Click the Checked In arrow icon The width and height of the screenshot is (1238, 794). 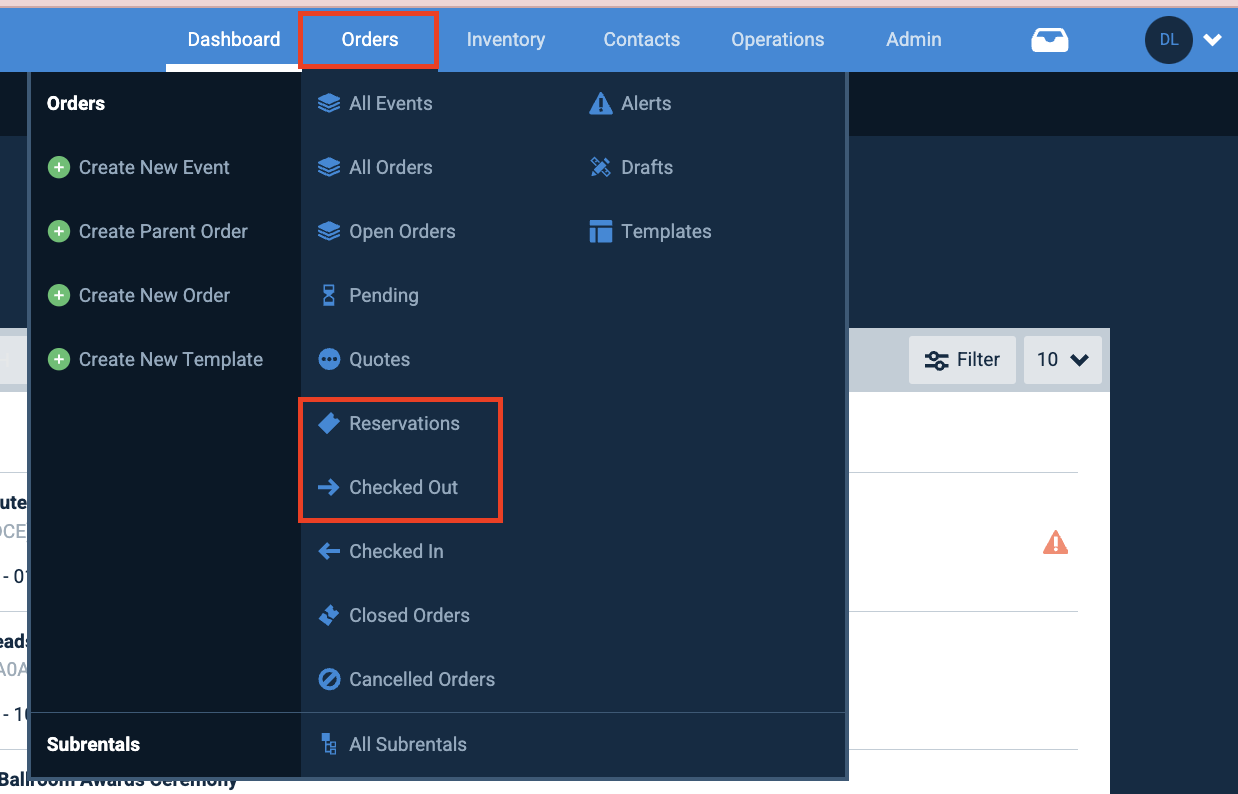(329, 551)
